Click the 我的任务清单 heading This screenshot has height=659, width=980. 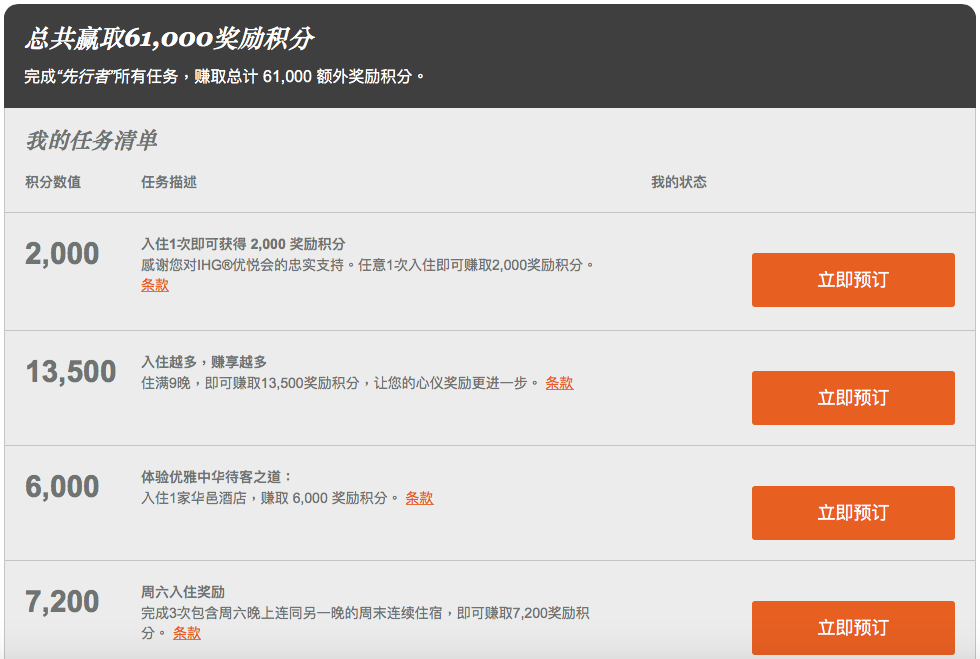pos(91,140)
